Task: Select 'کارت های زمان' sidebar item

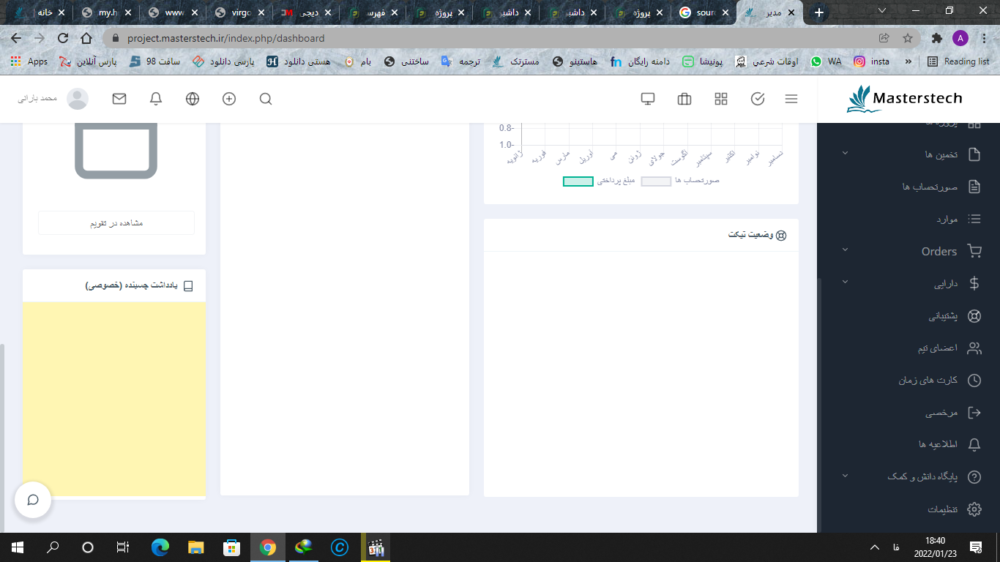Action: tap(930, 380)
